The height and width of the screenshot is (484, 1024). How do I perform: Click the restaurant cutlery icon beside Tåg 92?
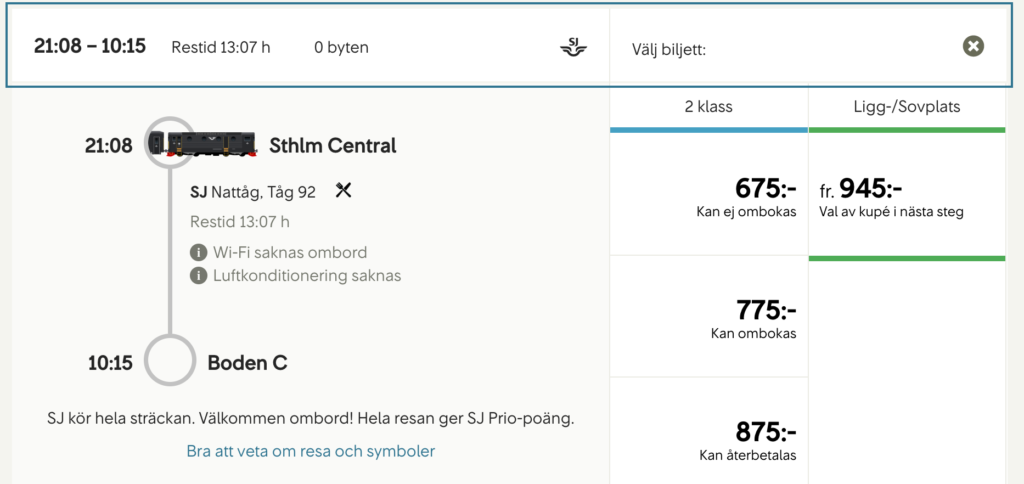tap(344, 190)
